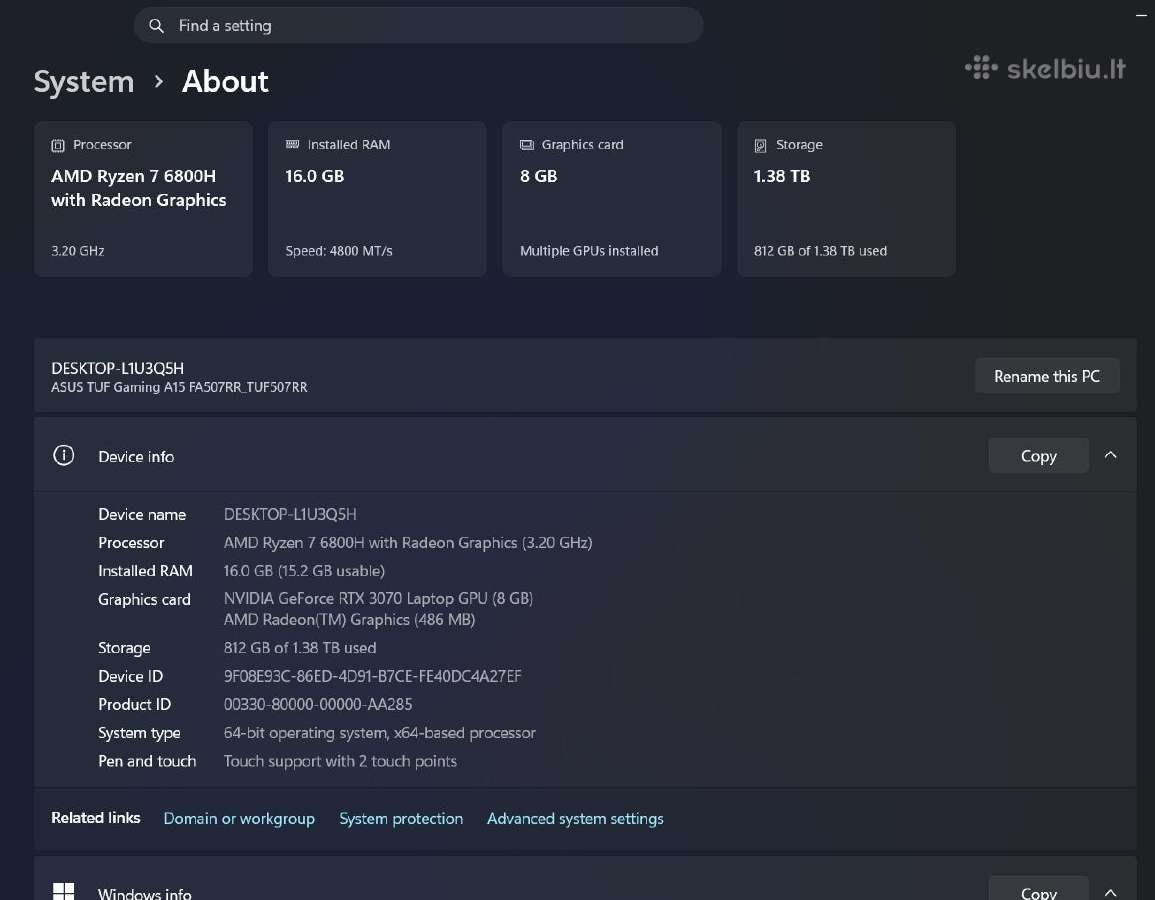The width and height of the screenshot is (1155, 900).
Task: Open the Graphics card summary card
Action: 611,199
